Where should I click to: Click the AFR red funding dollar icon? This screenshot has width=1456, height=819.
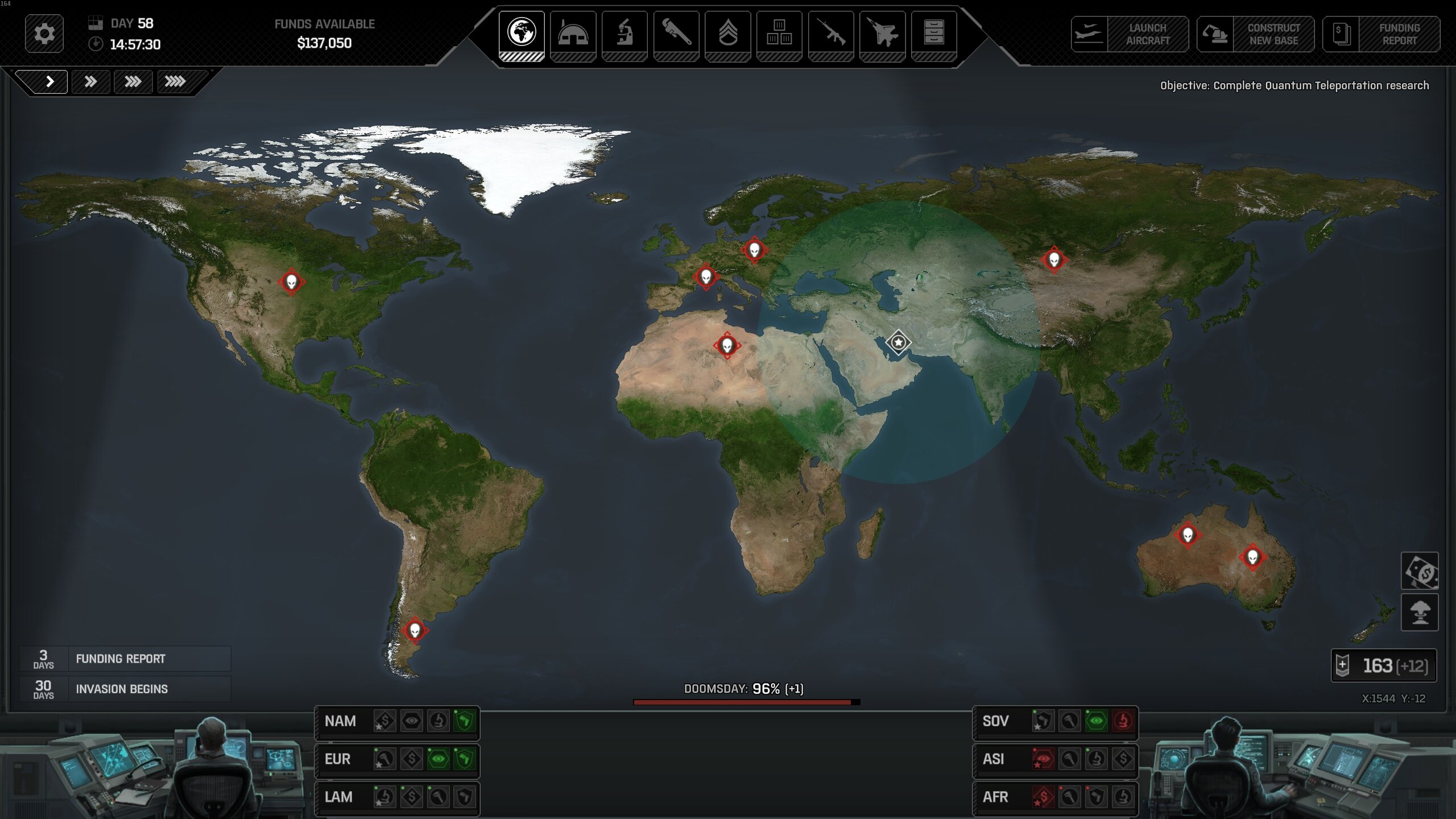[x=1043, y=797]
